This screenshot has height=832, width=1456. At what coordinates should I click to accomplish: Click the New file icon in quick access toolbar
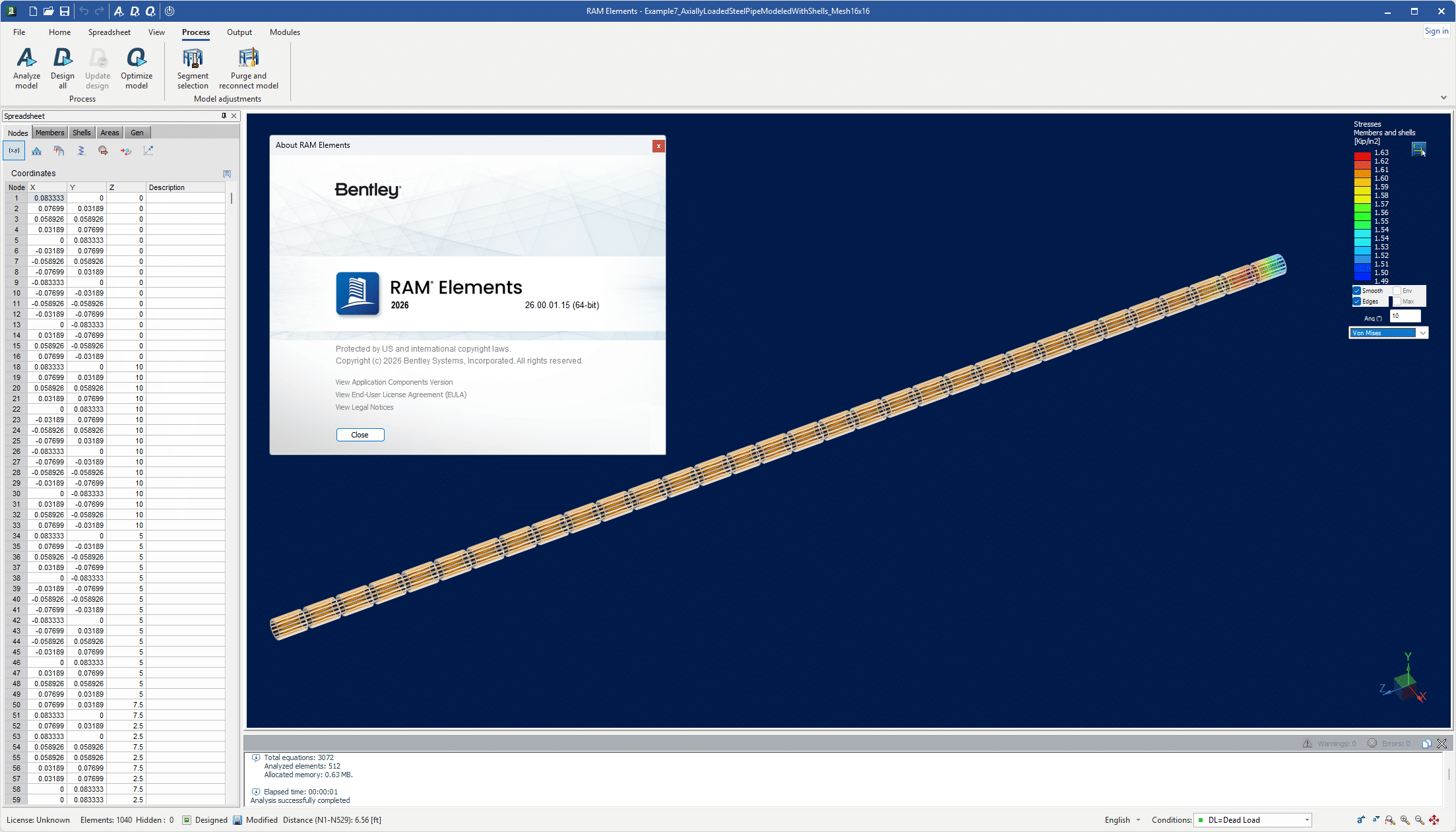tap(33, 11)
